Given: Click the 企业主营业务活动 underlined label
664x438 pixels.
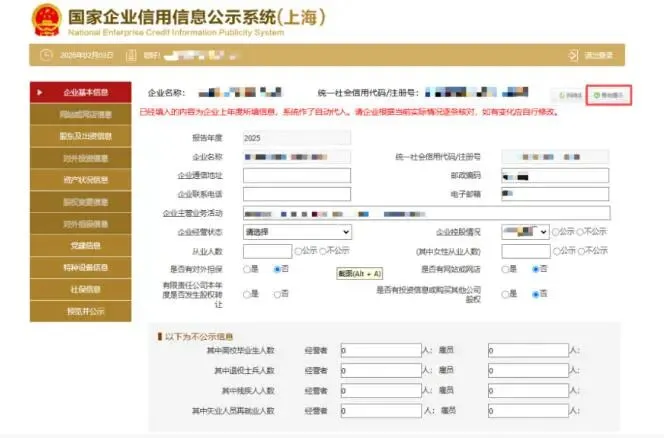Looking at the screenshot, I should [x=193, y=213].
